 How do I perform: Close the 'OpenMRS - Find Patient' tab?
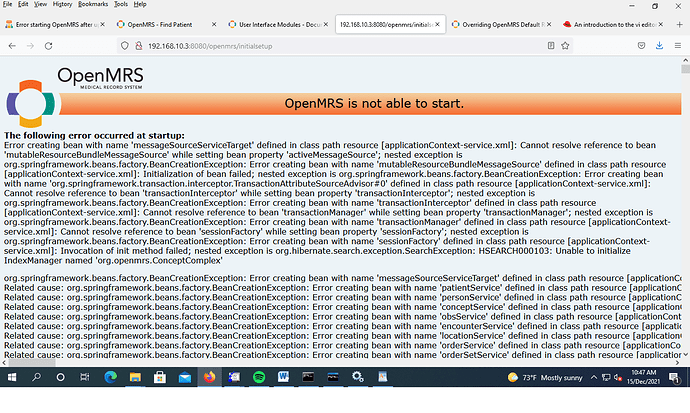(x=214, y=24)
